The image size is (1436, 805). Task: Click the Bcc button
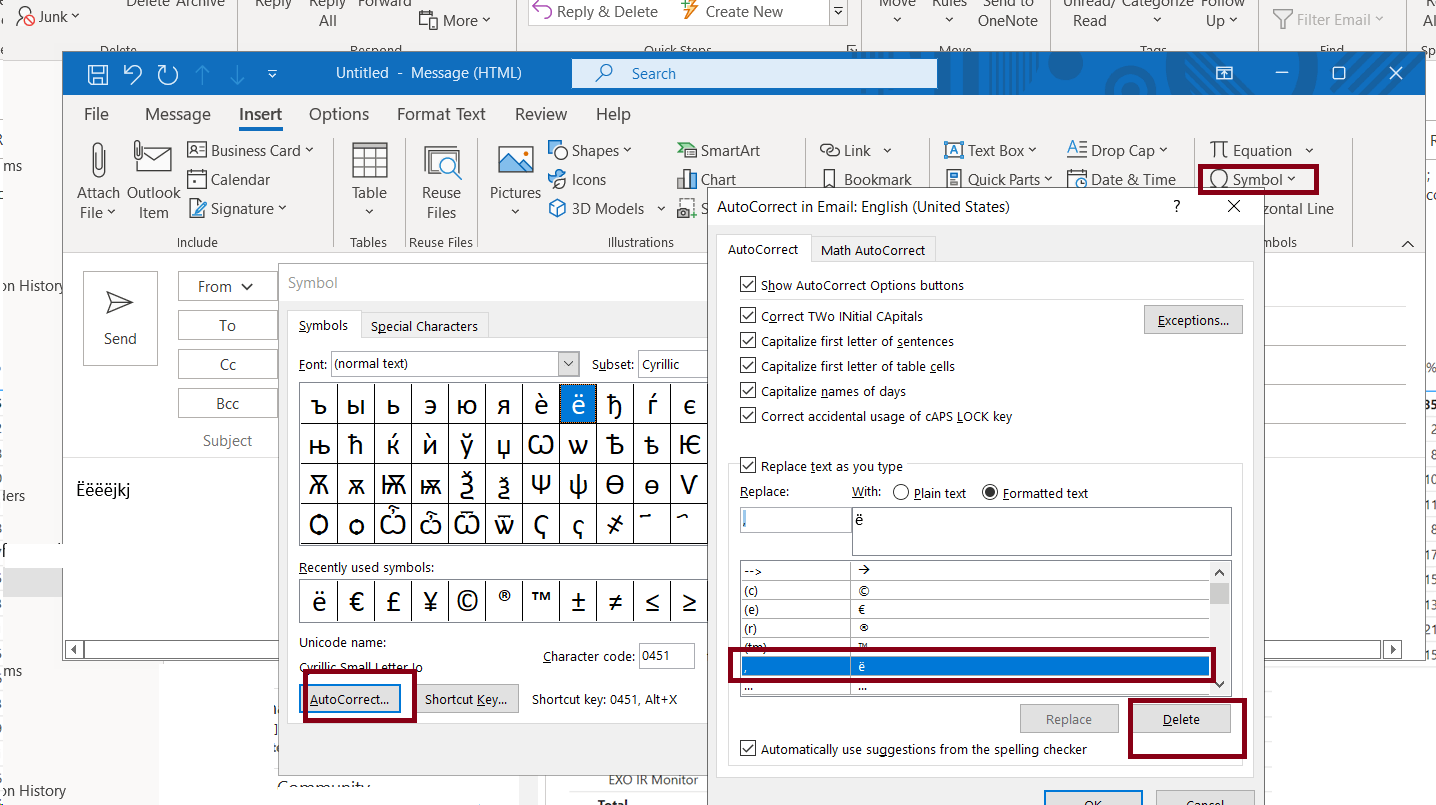[x=227, y=404]
